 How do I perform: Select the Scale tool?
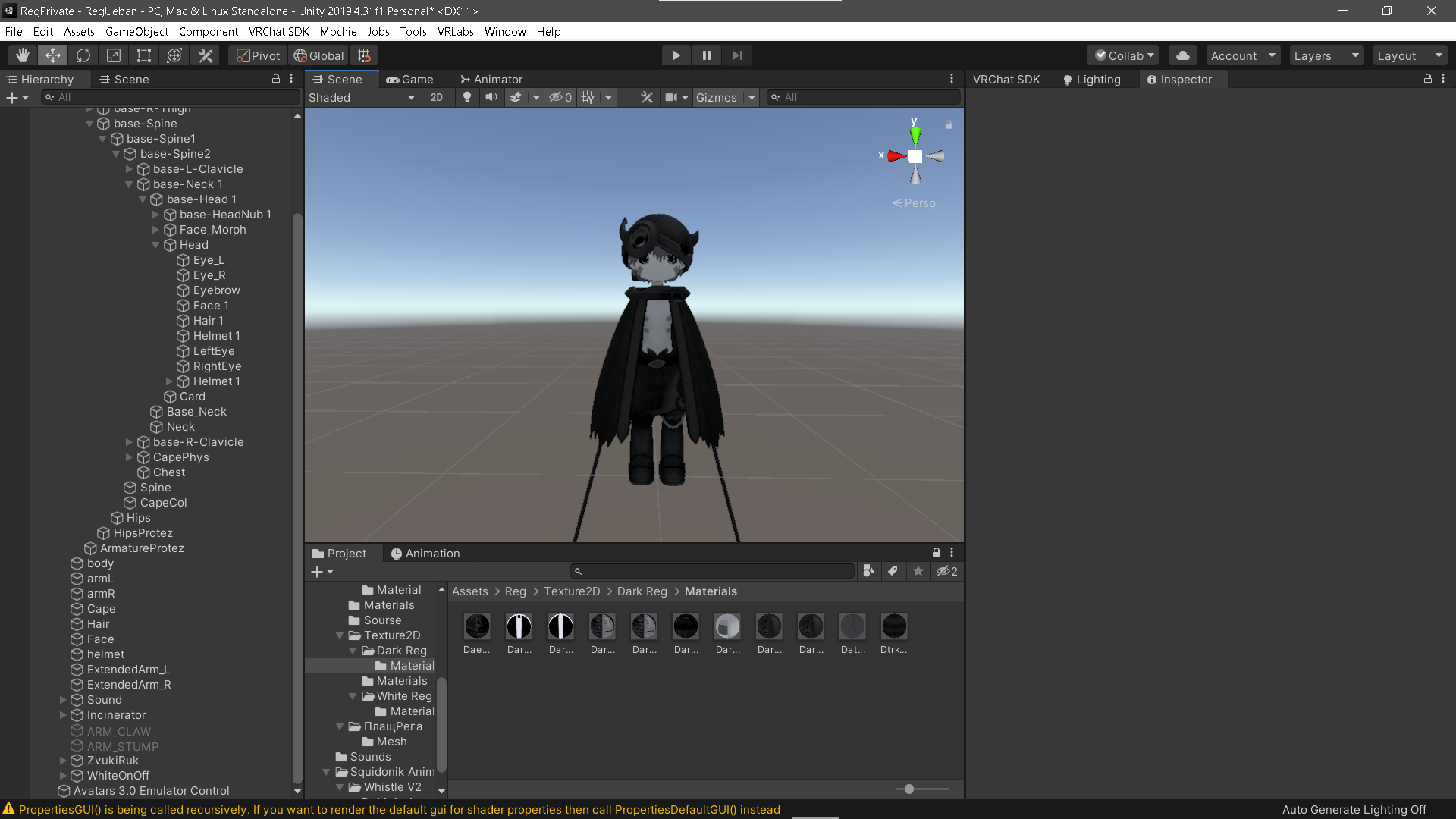[113, 55]
